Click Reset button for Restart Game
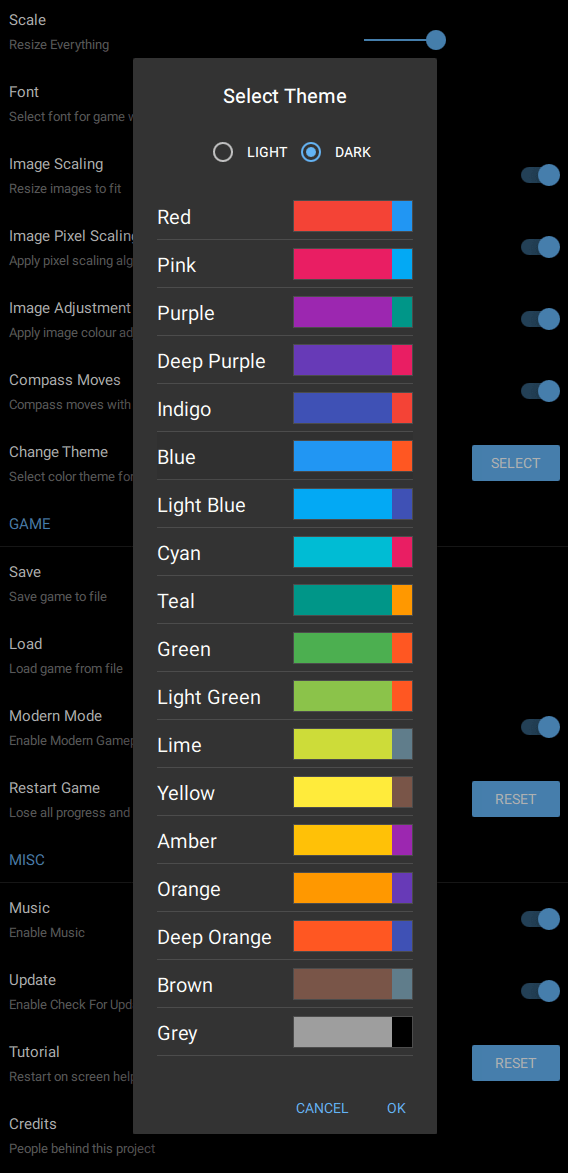Image resolution: width=568 pixels, height=1173 pixels. tap(516, 799)
